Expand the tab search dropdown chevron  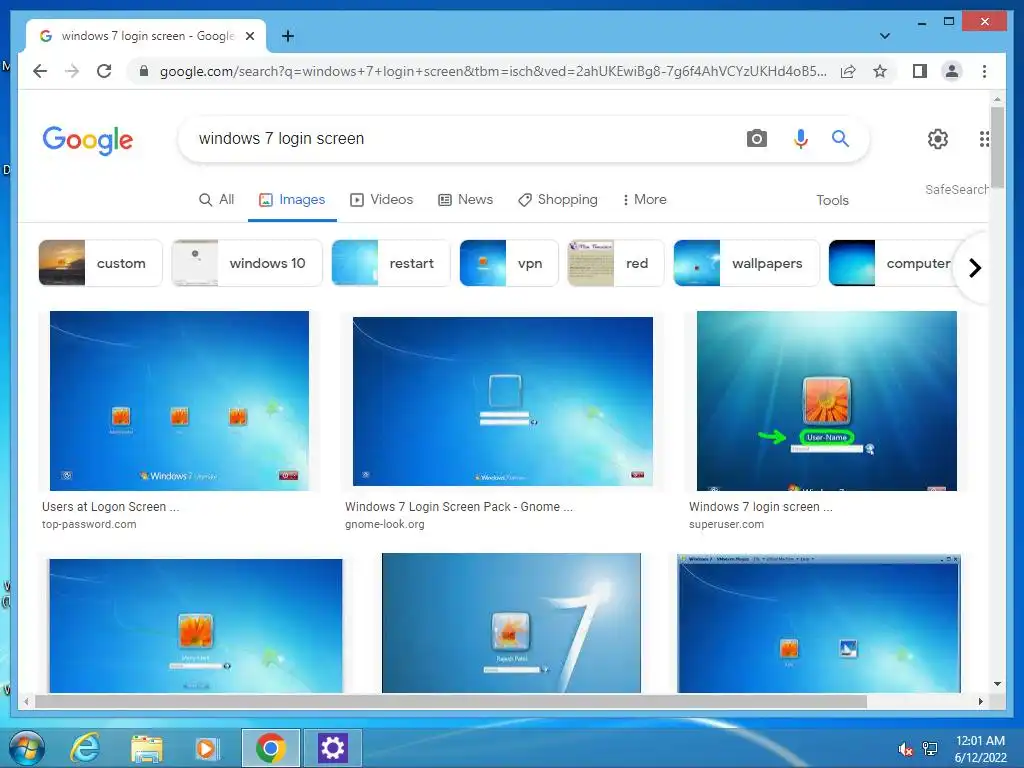click(885, 36)
